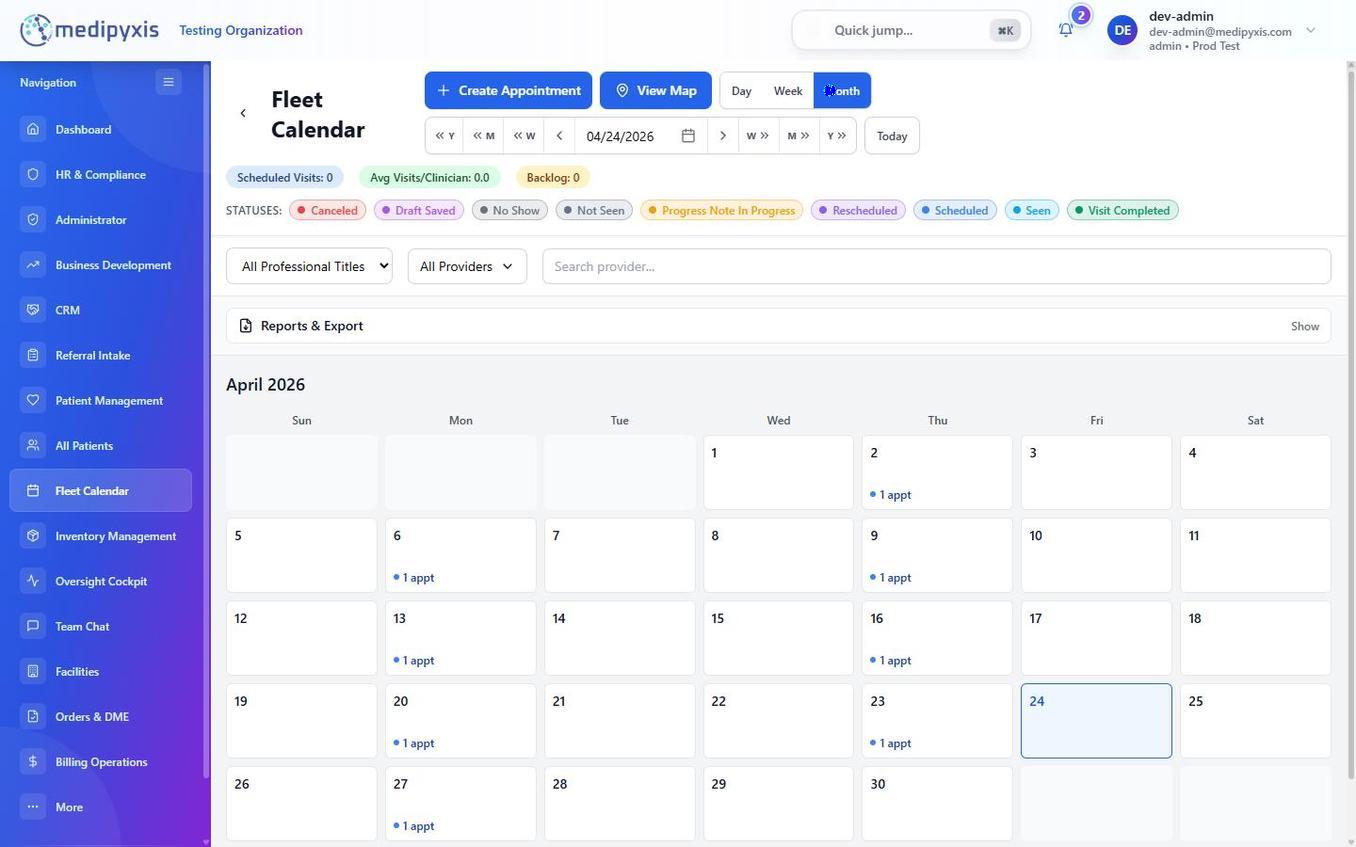1356x847 pixels.
Task: Select the April 24 calendar cell
Action: 1096,721
